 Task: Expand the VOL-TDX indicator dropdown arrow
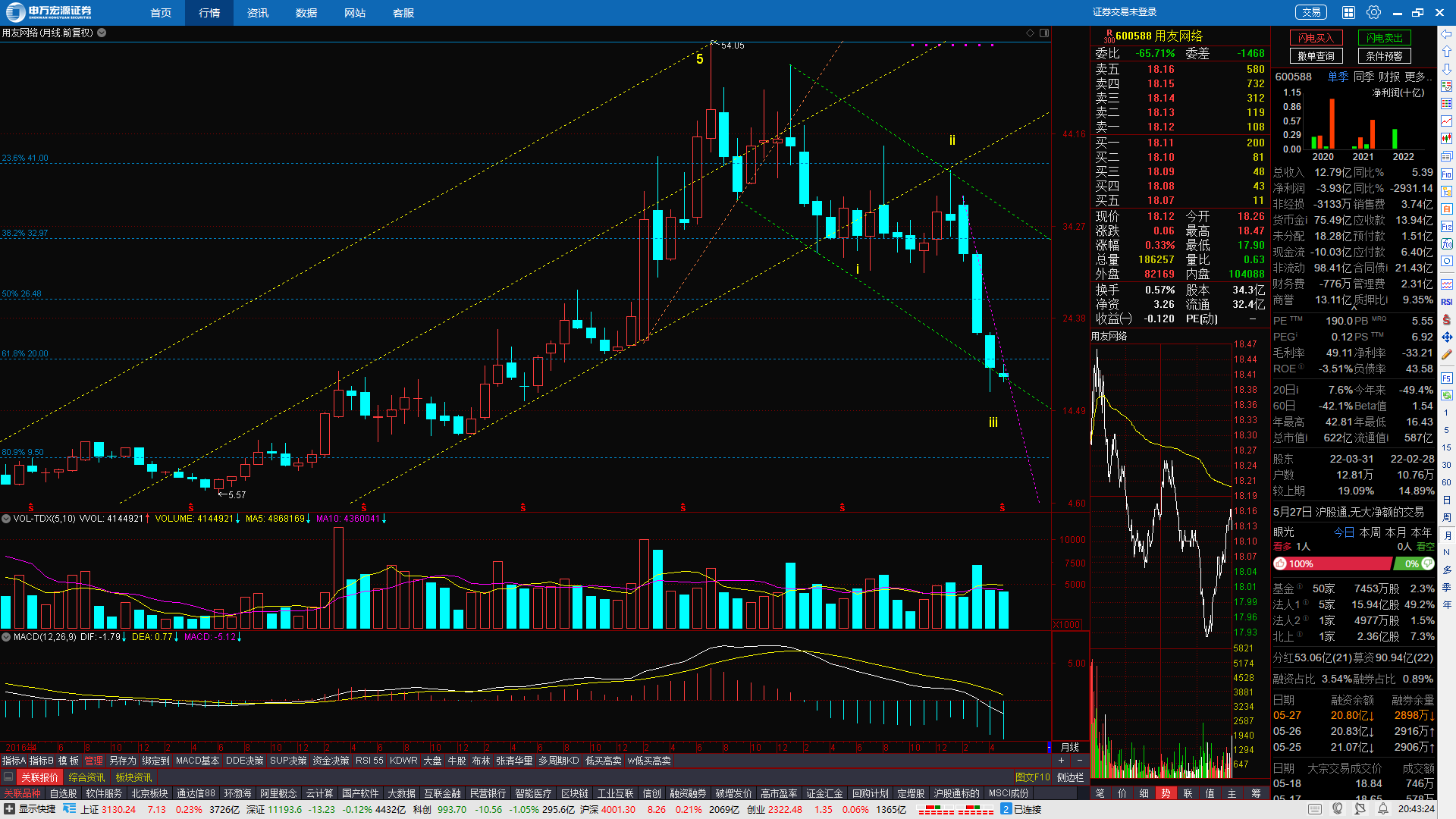(x=6, y=519)
